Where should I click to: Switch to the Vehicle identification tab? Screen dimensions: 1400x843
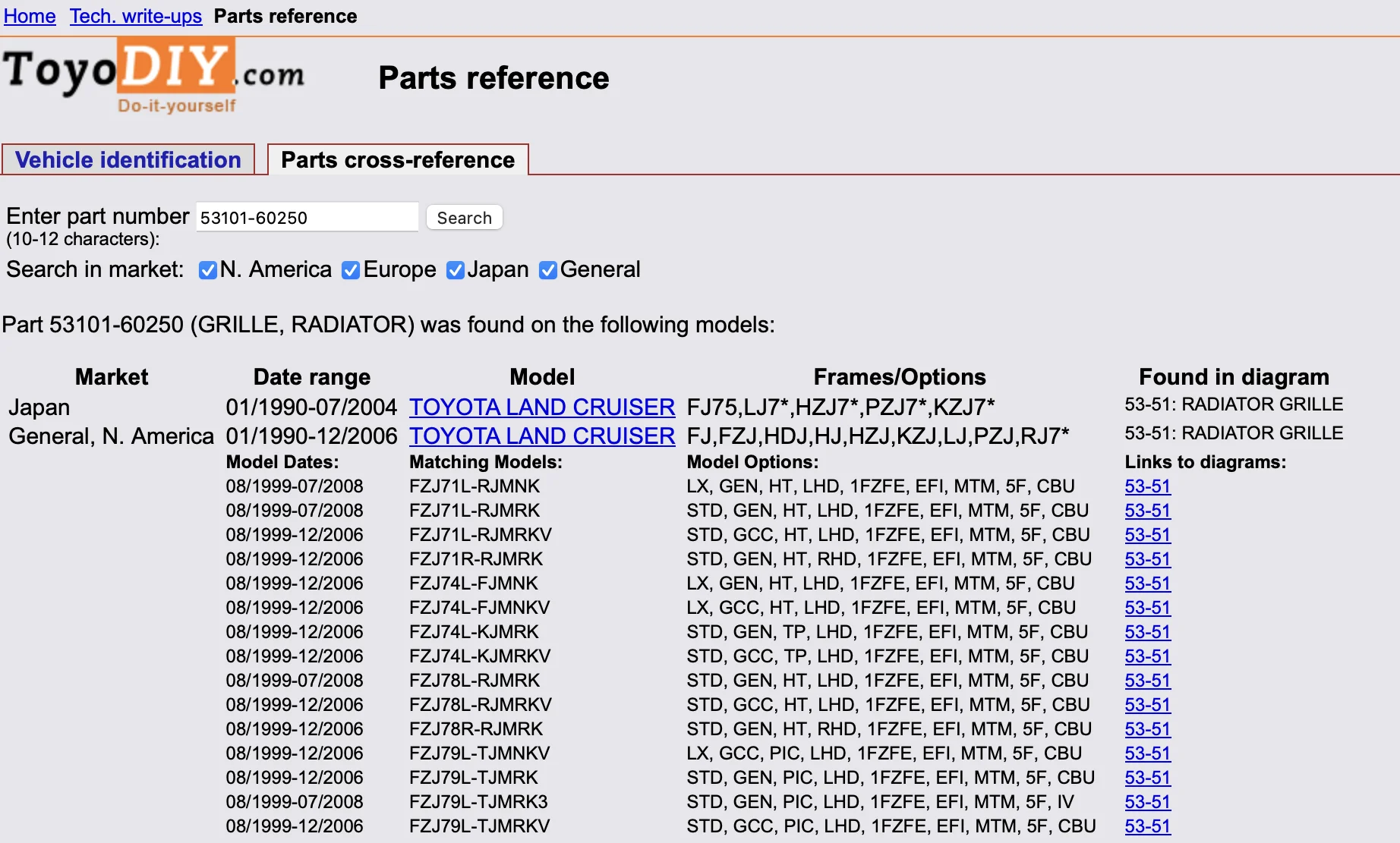128,159
